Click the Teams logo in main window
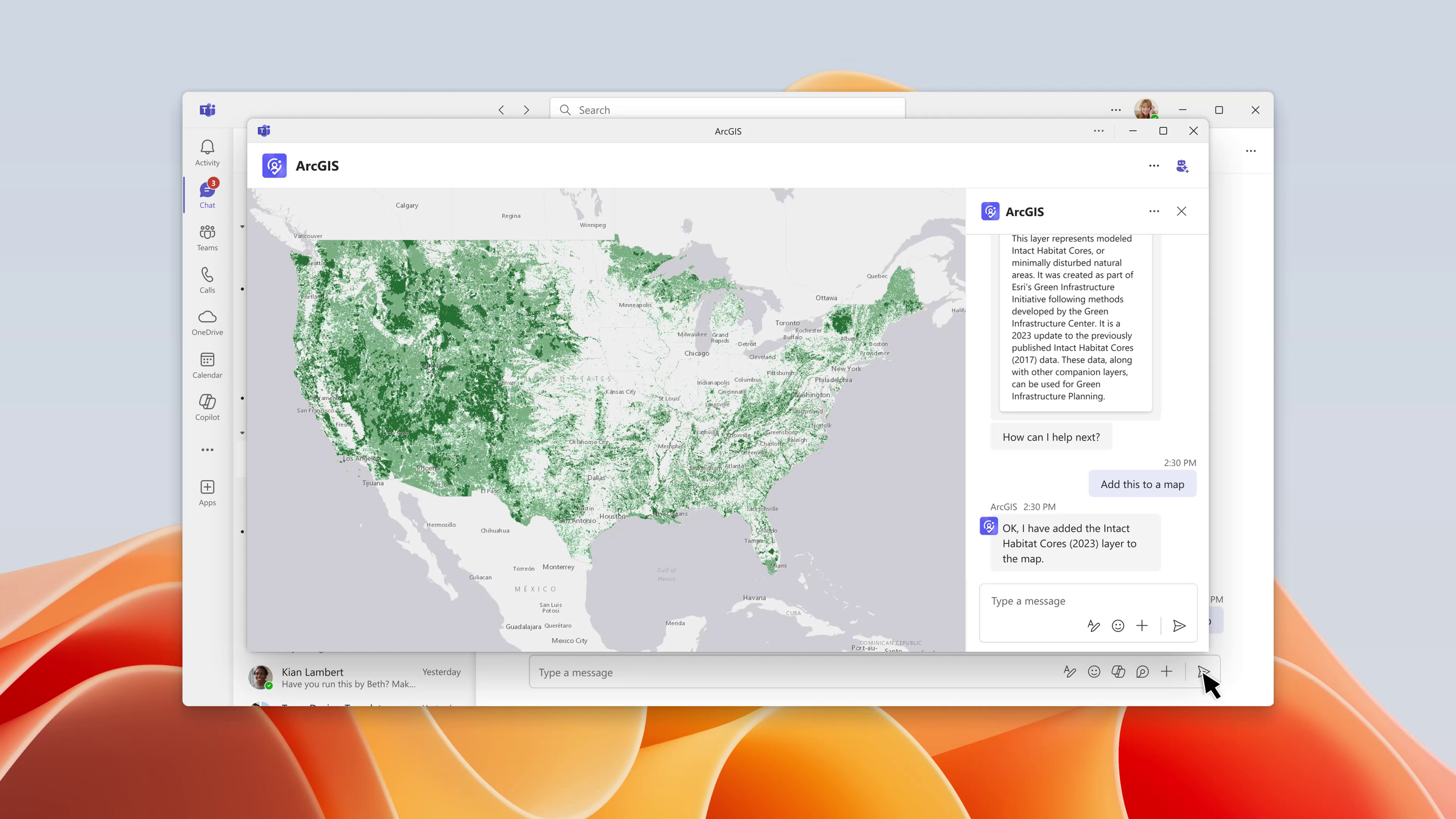This screenshot has height=819, width=1456. [207, 110]
